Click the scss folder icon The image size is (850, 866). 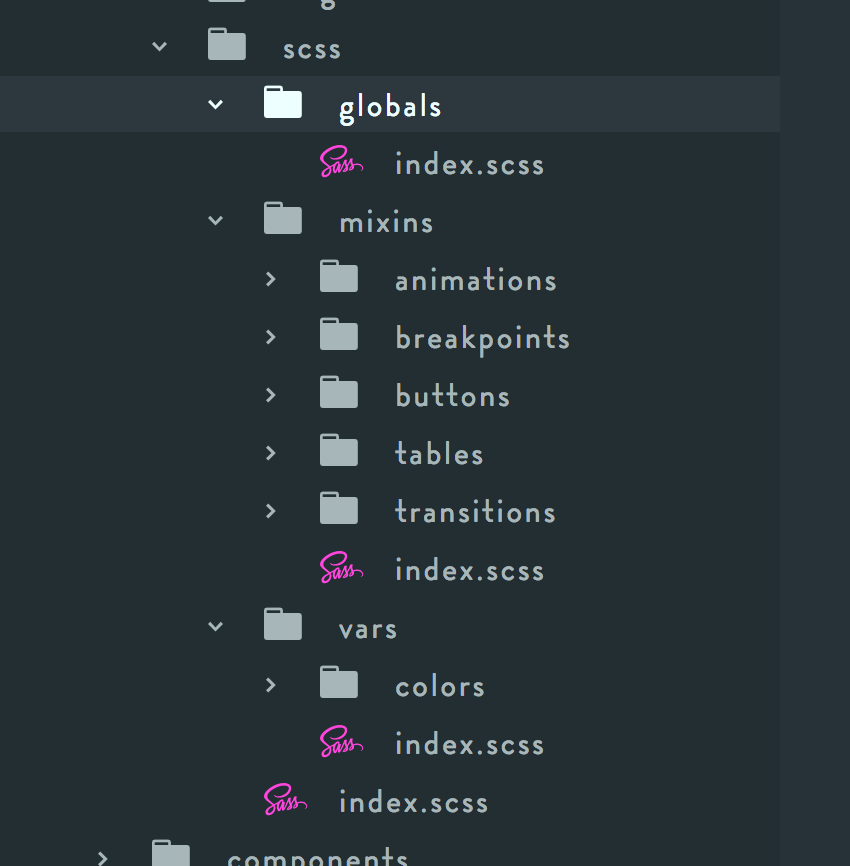pos(226,44)
